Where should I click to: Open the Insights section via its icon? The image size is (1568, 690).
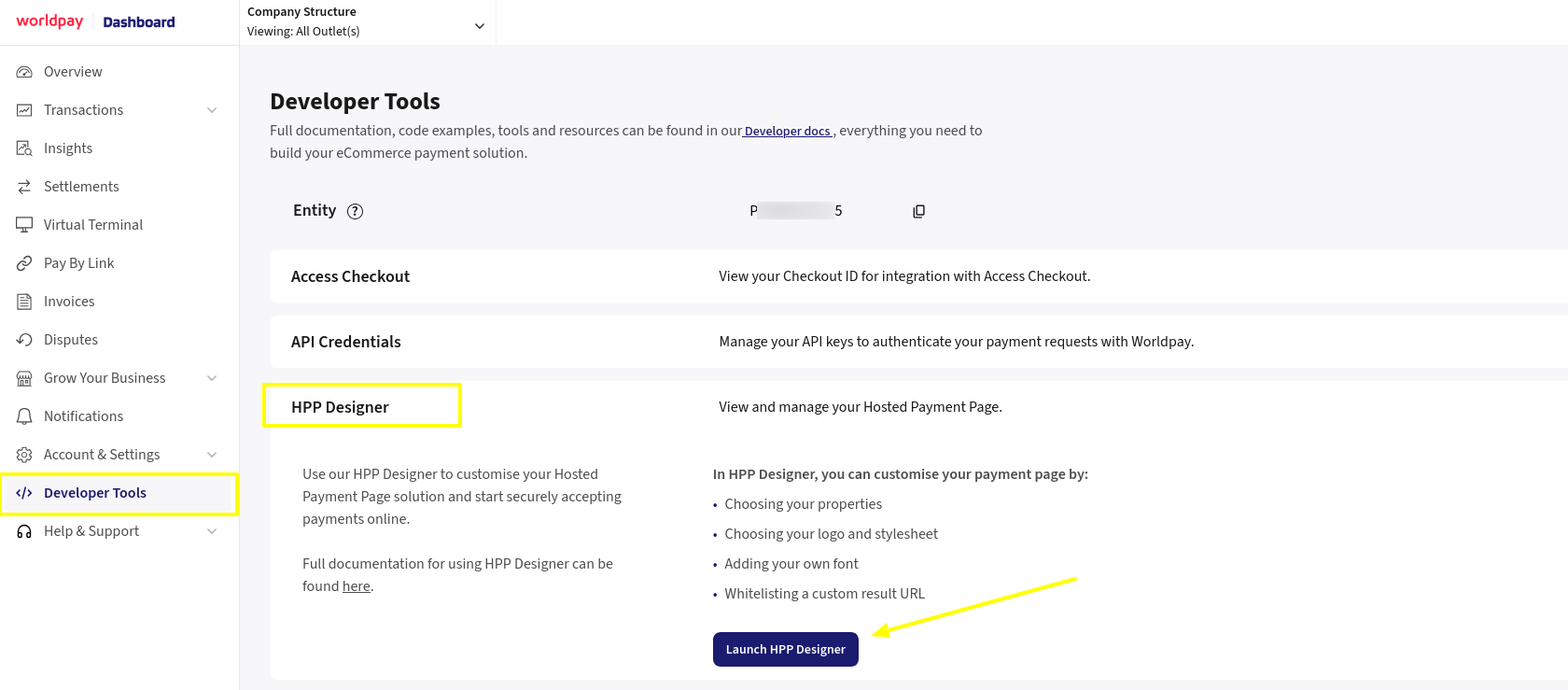click(x=26, y=148)
